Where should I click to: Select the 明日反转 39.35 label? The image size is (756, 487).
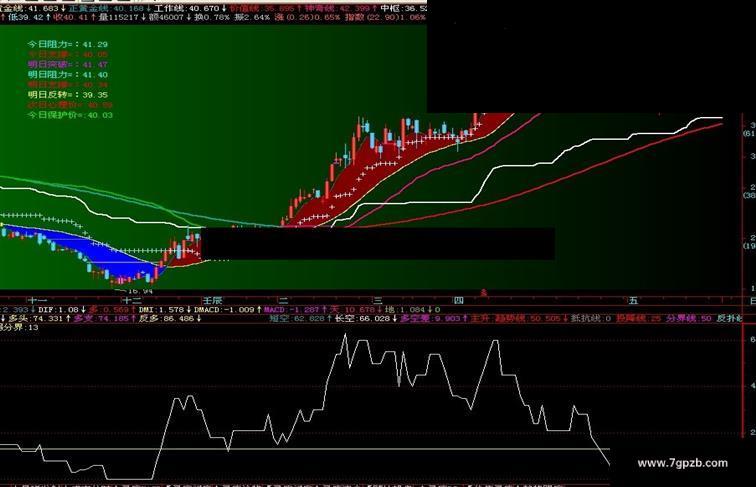68,95
